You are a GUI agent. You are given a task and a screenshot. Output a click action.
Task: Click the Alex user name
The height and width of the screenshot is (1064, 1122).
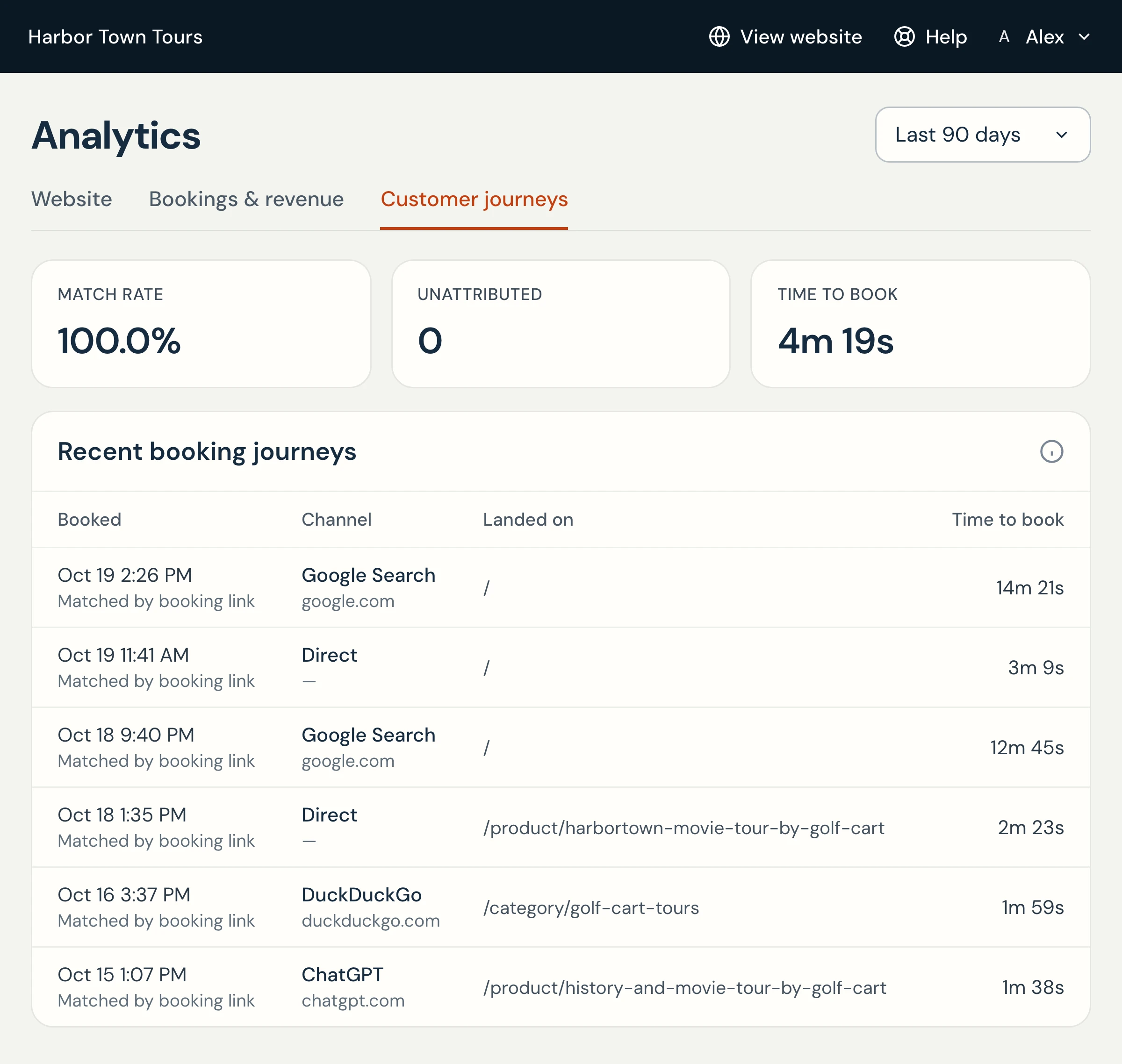tap(1044, 37)
